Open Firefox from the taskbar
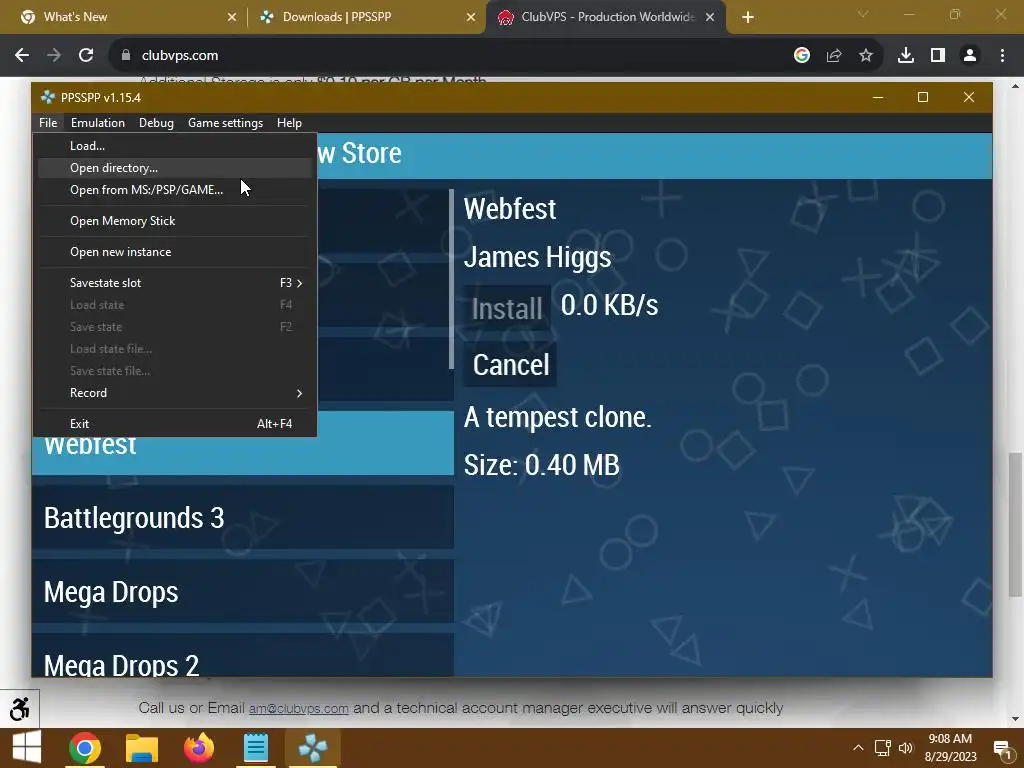Image resolution: width=1024 pixels, height=768 pixels. click(x=199, y=748)
